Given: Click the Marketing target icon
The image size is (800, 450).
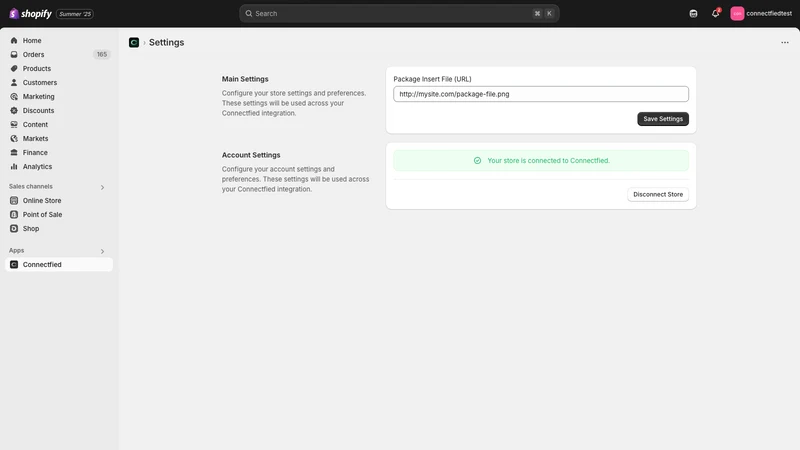Looking at the screenshot, I should pos(14,96).
